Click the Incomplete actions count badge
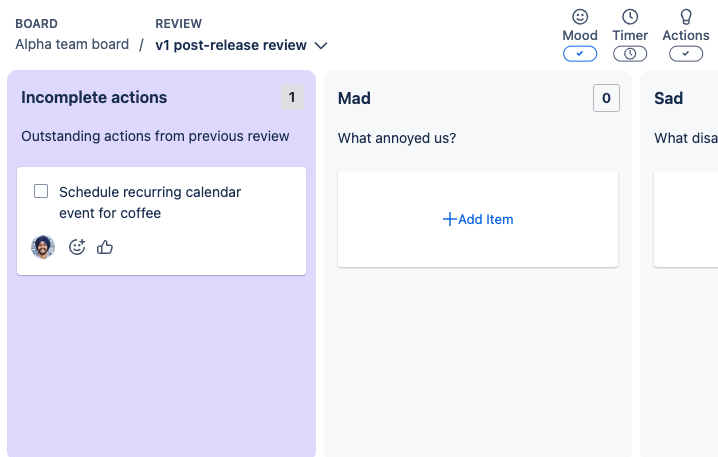The width and height of the screenshot is (718, 457). pyautogui.click(x=292, y=97)
